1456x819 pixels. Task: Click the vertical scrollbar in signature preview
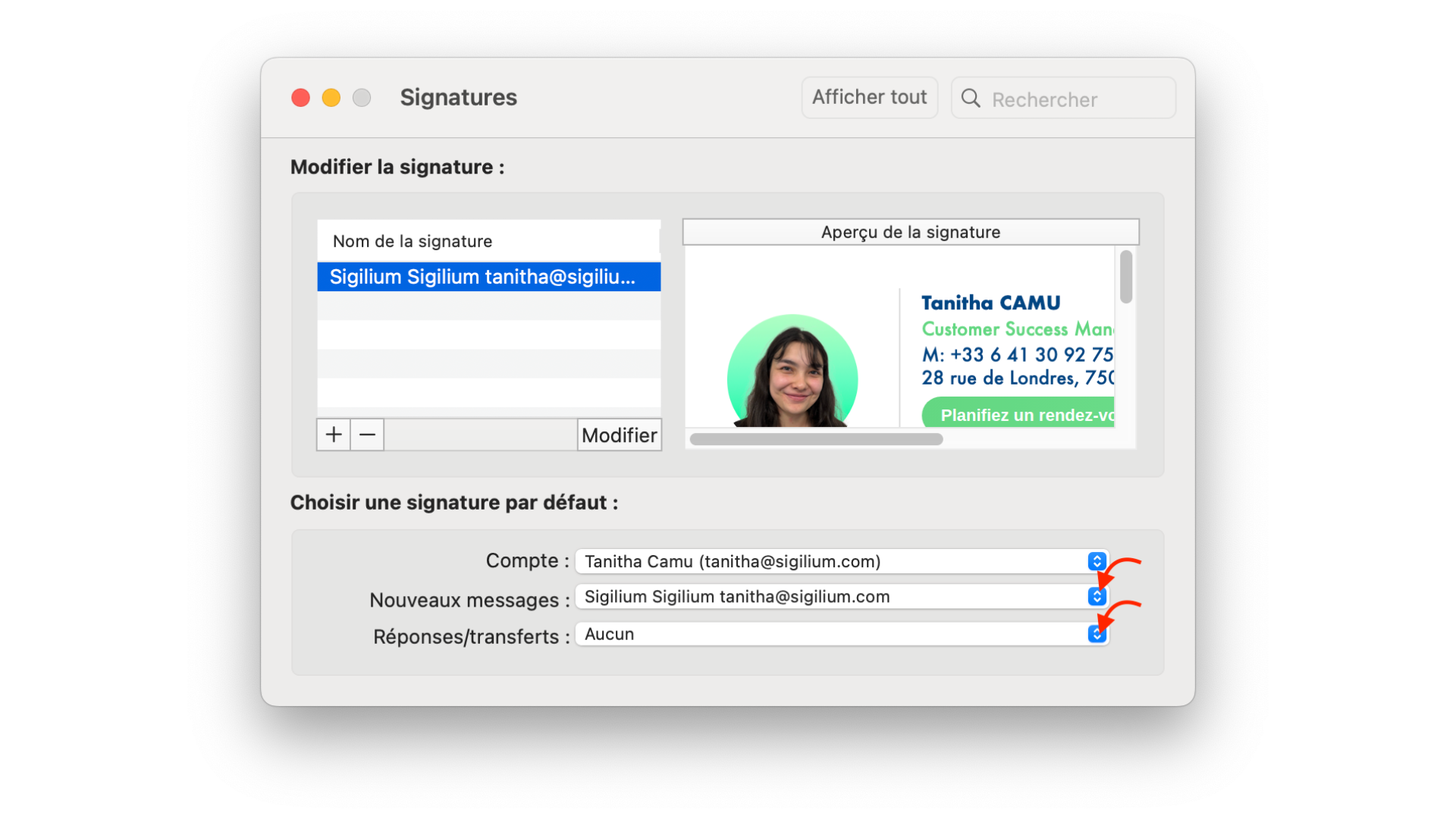coord(1126,278)
